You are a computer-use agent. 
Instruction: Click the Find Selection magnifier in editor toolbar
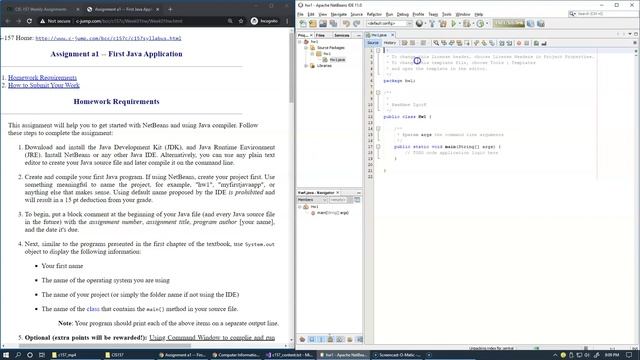(436, 43)
